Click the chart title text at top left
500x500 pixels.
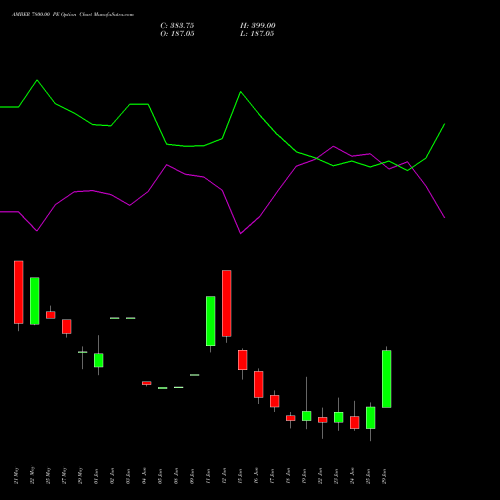73,15
